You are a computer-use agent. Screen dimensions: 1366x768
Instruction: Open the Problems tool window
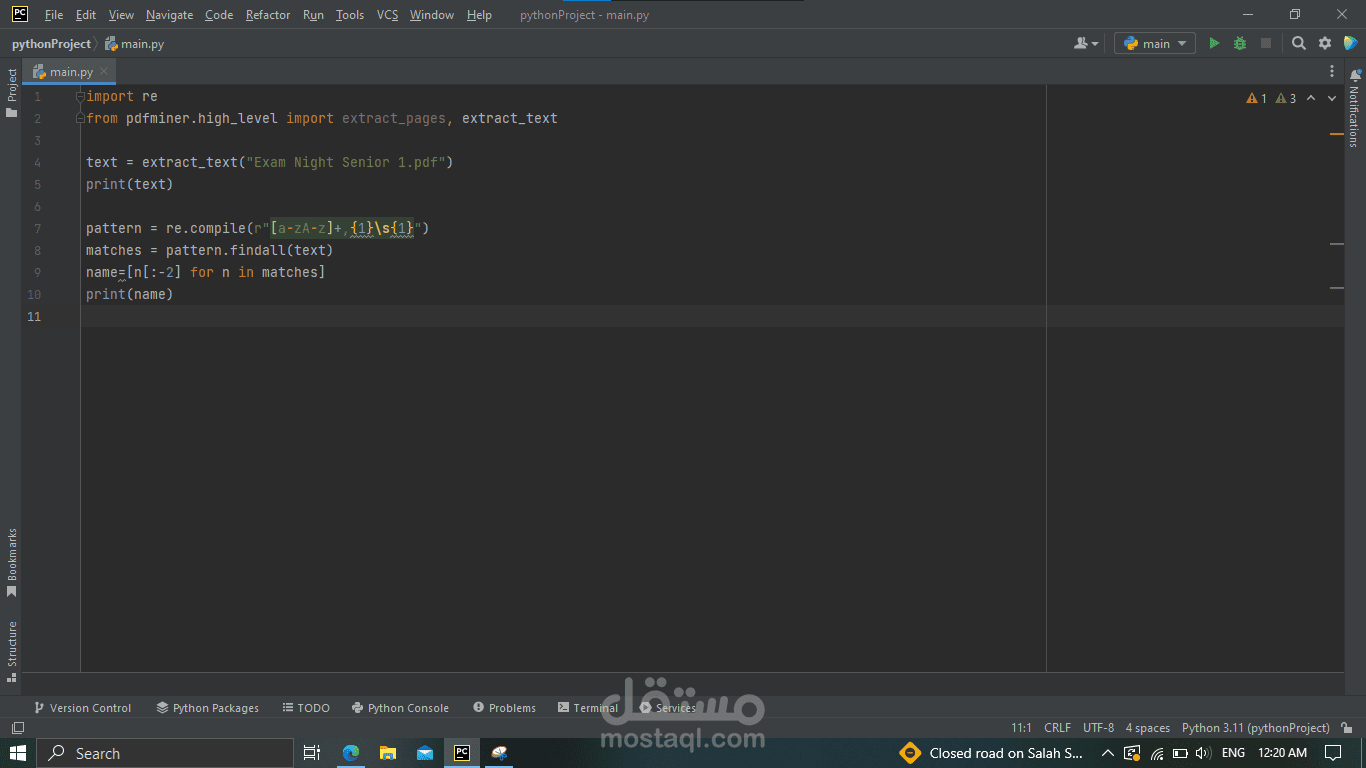pos(504,708)
